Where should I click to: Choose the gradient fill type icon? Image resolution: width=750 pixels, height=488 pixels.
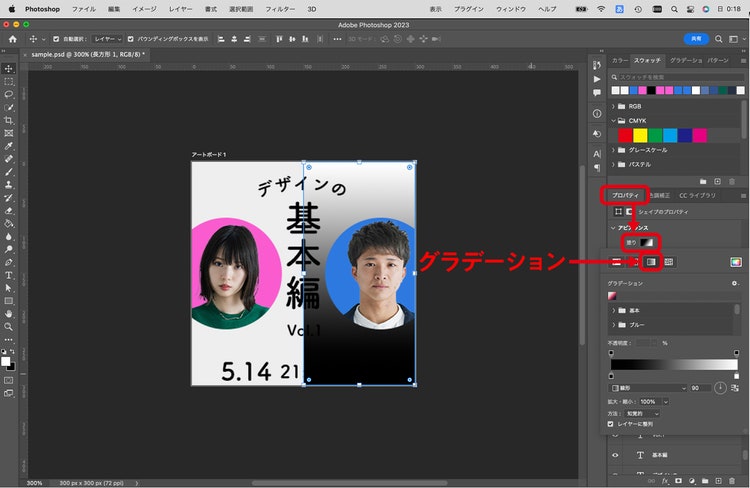[651, 262]
